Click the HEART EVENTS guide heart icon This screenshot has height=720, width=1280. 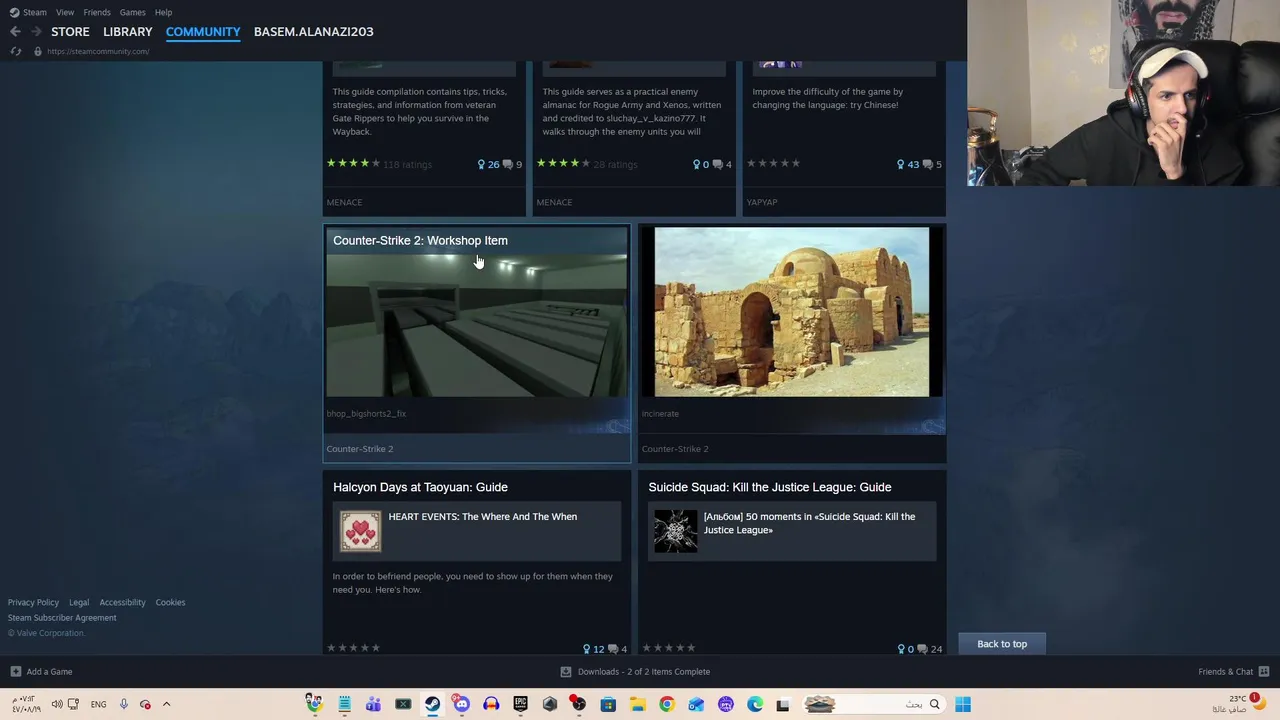click(360, 531)
